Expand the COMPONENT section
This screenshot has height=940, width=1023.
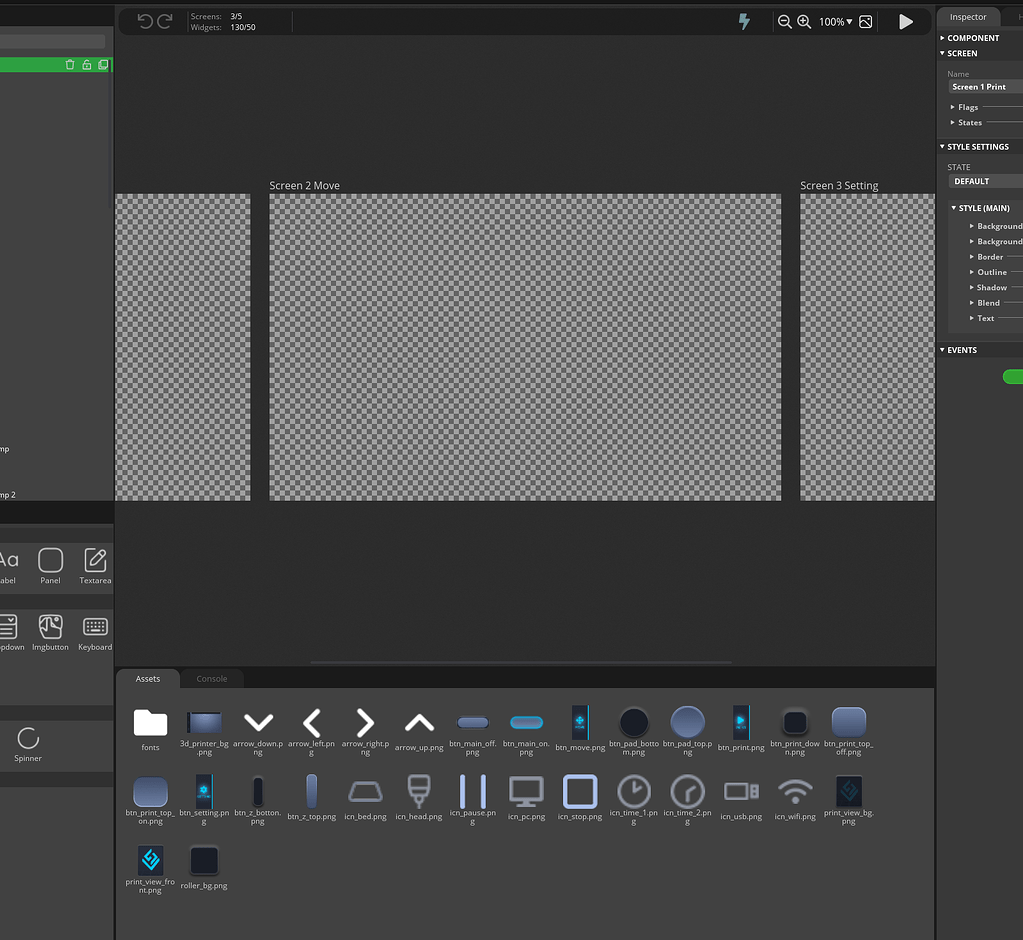point(972,38)
